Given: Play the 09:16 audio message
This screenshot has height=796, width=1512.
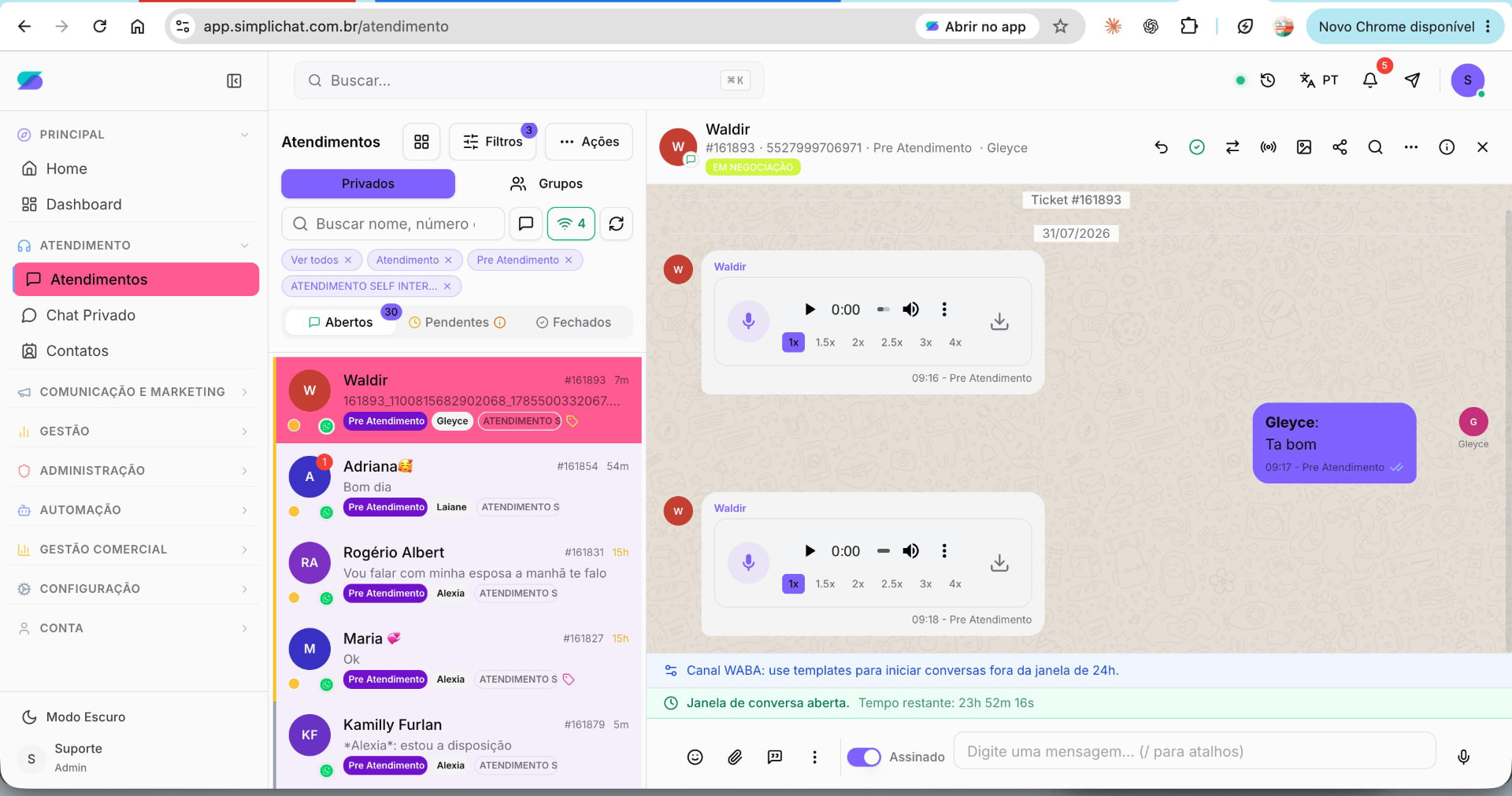Looking at the screenshot, I should click(x=810, y=309).
